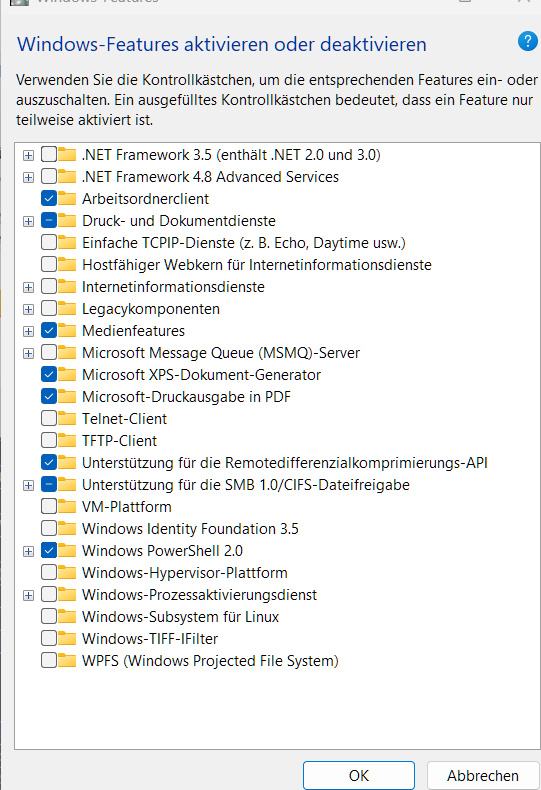
Task: Click folder icon beside Windows-Subsystem für Linux
Action: [x=67, y=616]
